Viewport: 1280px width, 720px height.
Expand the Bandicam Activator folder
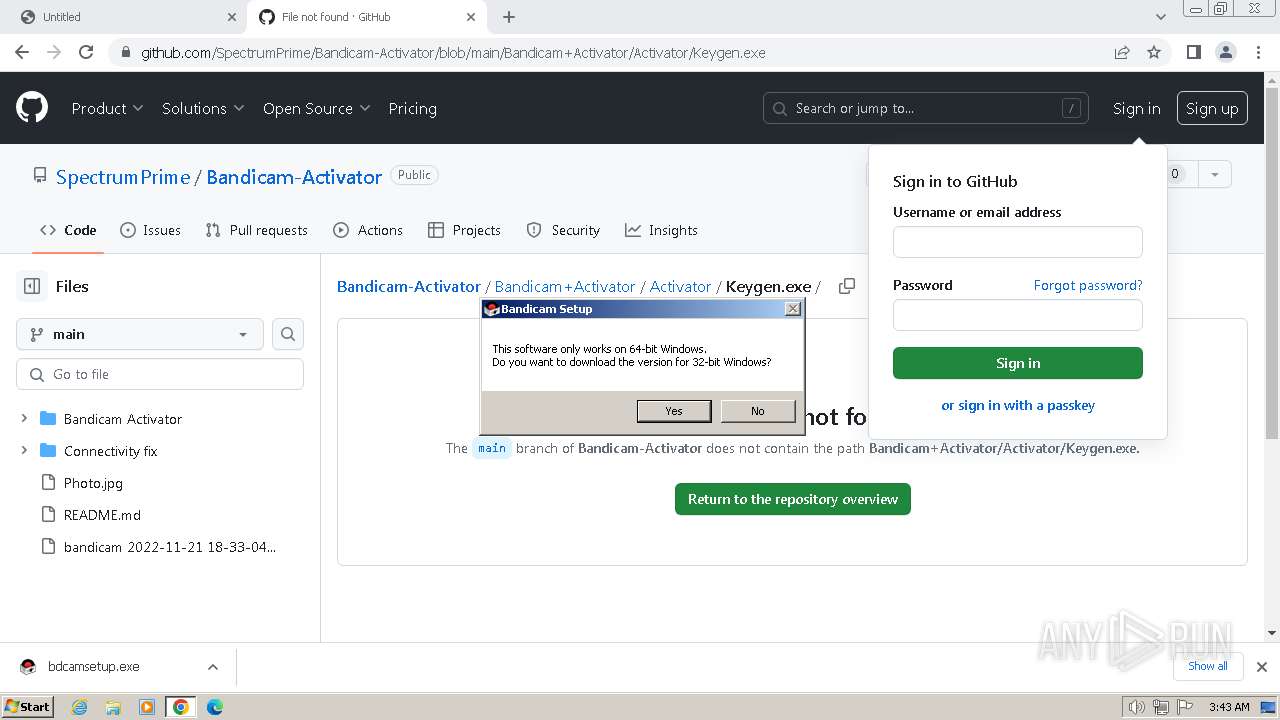pyautogui.click(x=24, y=419)
